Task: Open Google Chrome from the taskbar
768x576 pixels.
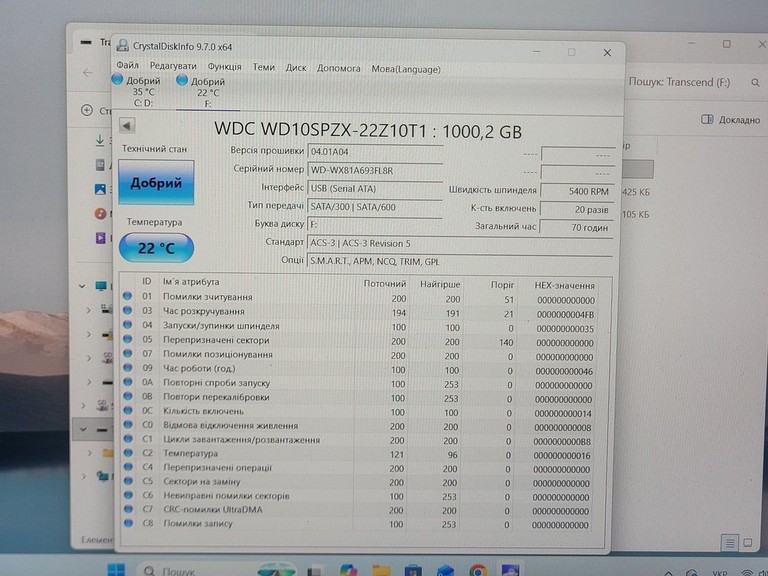Action: 478,571
